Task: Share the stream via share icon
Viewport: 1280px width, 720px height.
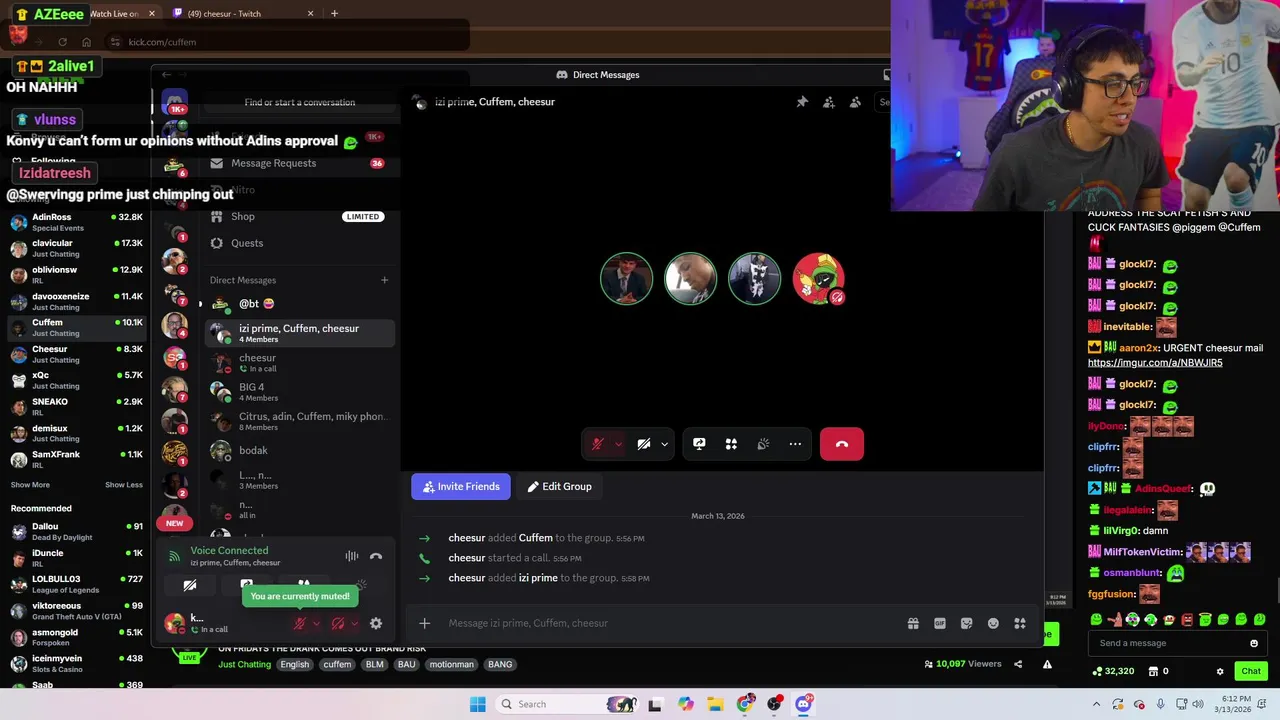Action: coord(1018,664)
